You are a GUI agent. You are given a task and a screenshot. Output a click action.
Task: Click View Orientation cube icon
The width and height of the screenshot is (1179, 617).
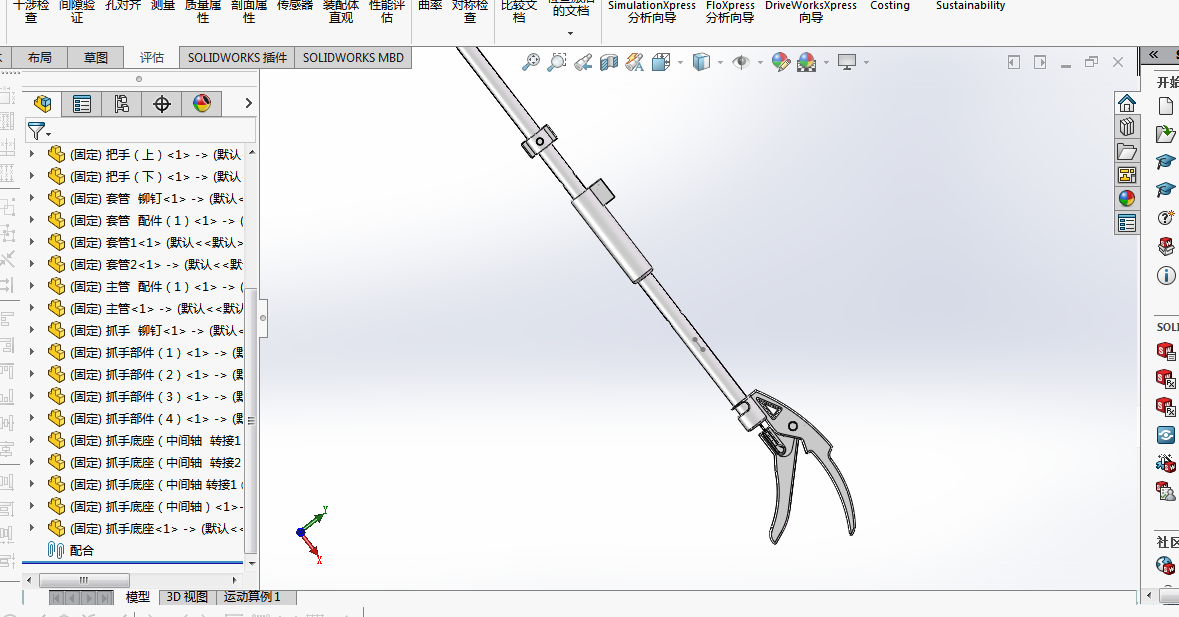click(661, 62)
